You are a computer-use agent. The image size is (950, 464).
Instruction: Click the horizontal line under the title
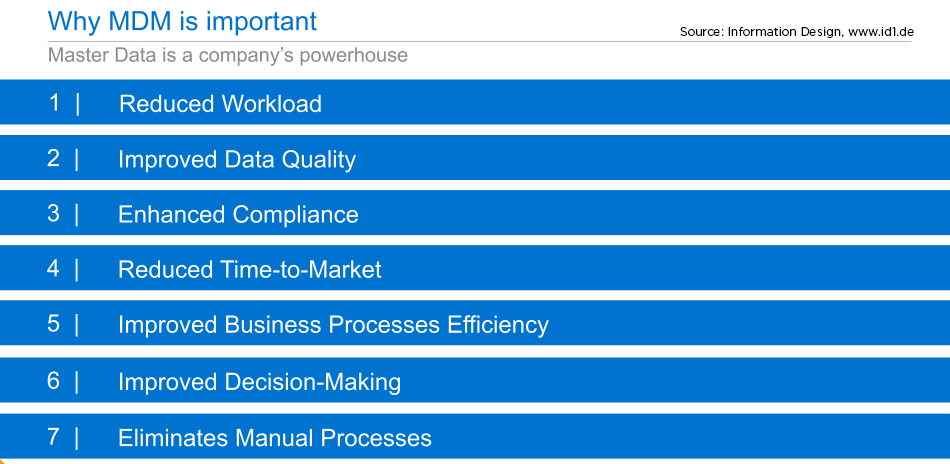(x=479, y=41)
